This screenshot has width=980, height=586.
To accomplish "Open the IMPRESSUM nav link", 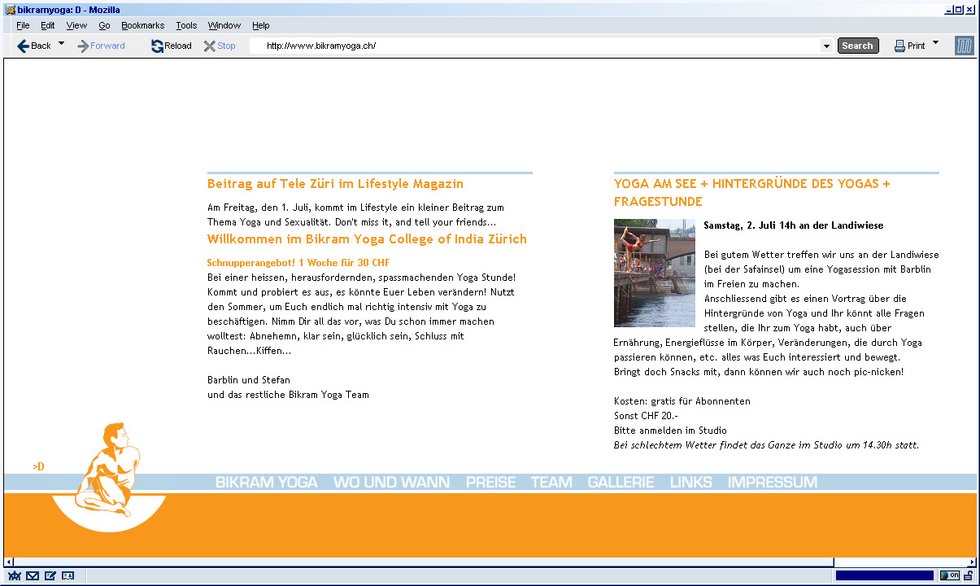I will coord(772,482).
